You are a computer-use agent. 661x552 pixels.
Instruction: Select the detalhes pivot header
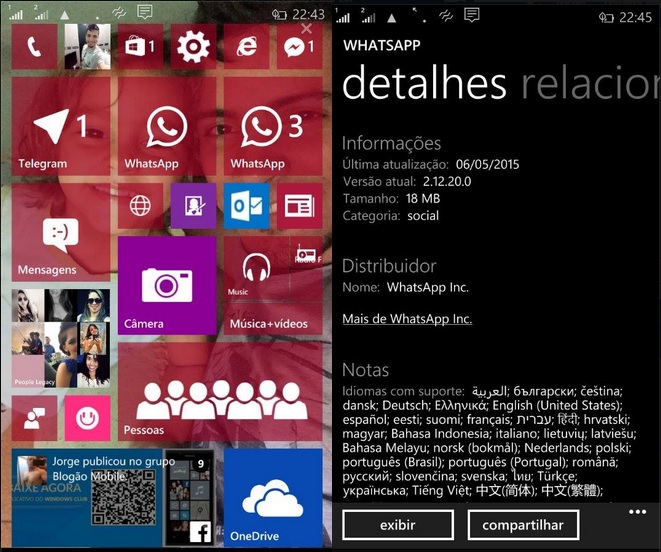pos(425,86)
